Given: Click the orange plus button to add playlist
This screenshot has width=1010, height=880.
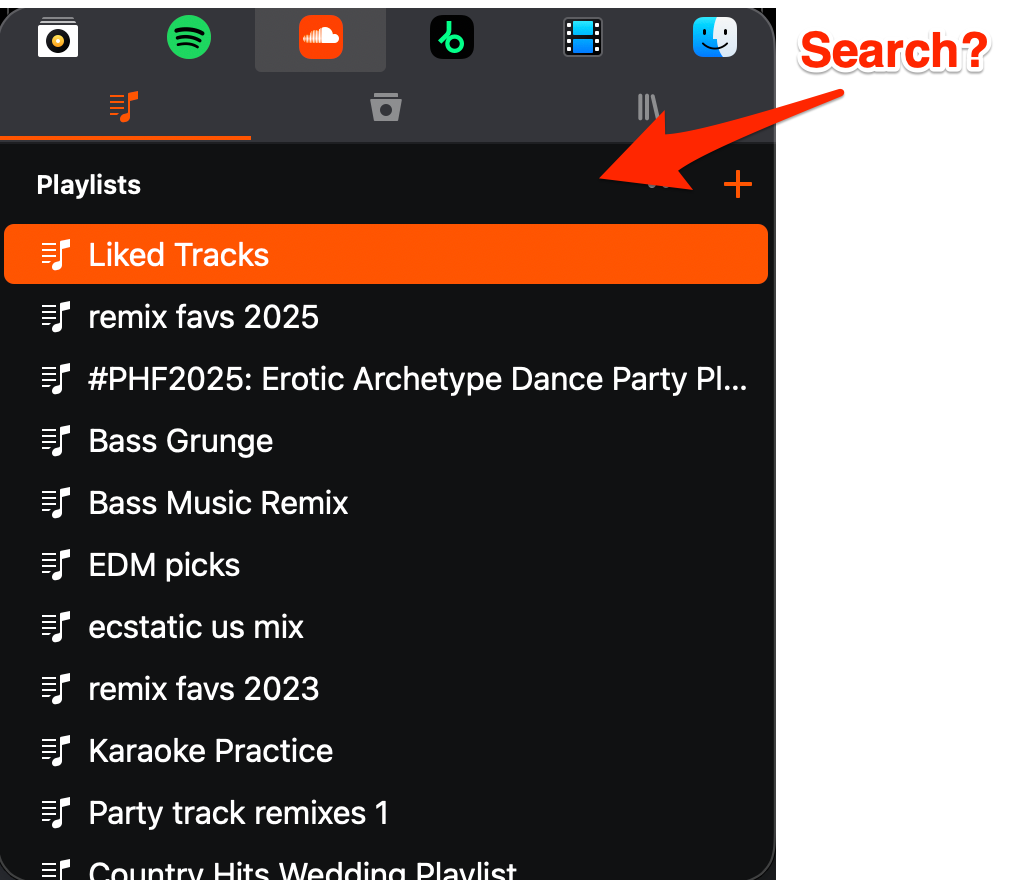Looking at the screenshot, I should (x=737, y=184).
